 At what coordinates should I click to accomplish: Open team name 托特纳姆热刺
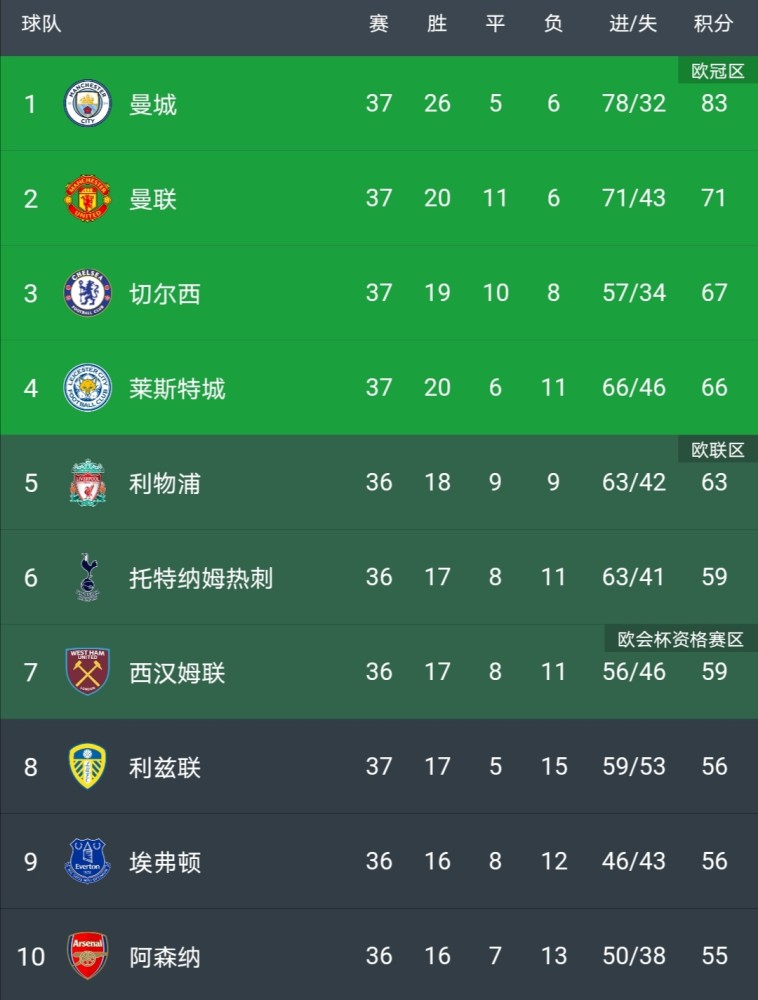click(201, 578)
